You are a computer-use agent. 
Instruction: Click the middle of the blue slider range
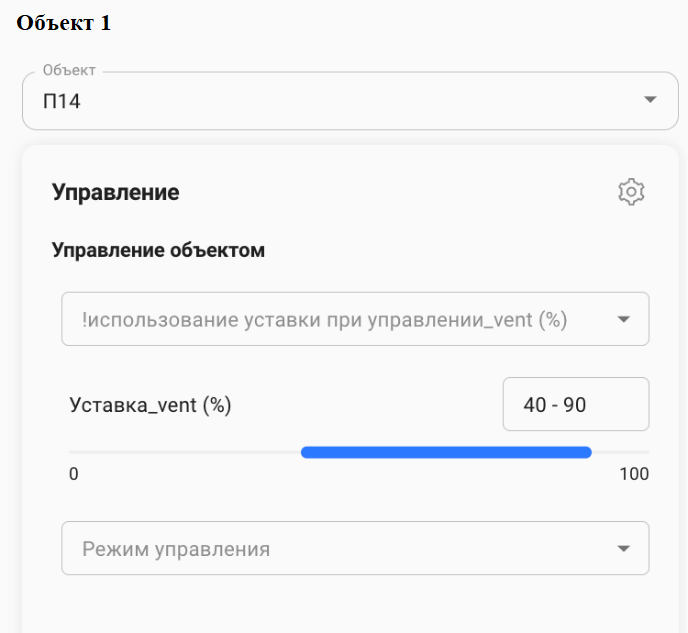tap(446, 453)
